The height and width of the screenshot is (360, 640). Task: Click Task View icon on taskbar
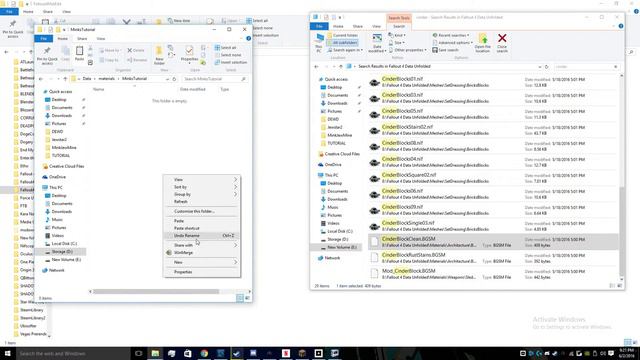click(x=138, y=353)
